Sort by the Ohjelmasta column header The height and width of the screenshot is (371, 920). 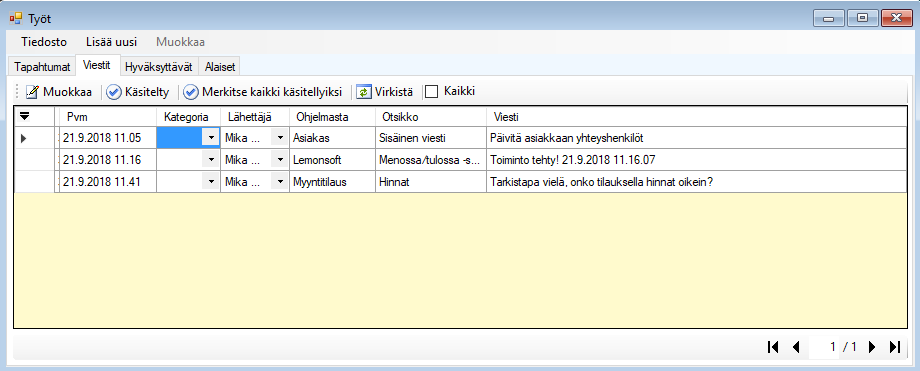[x=332, y=116]
